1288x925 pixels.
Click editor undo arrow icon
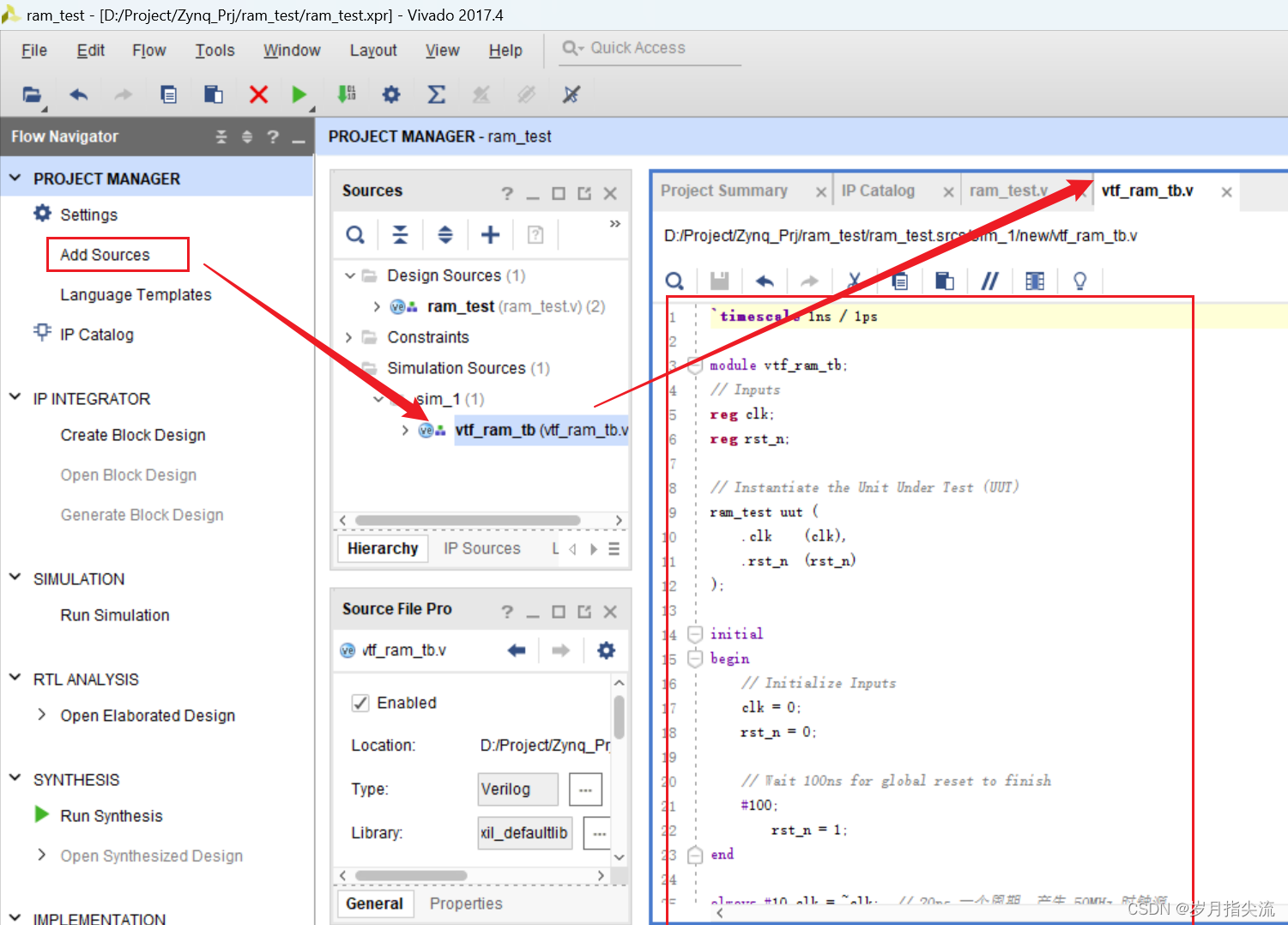[765, 281]
